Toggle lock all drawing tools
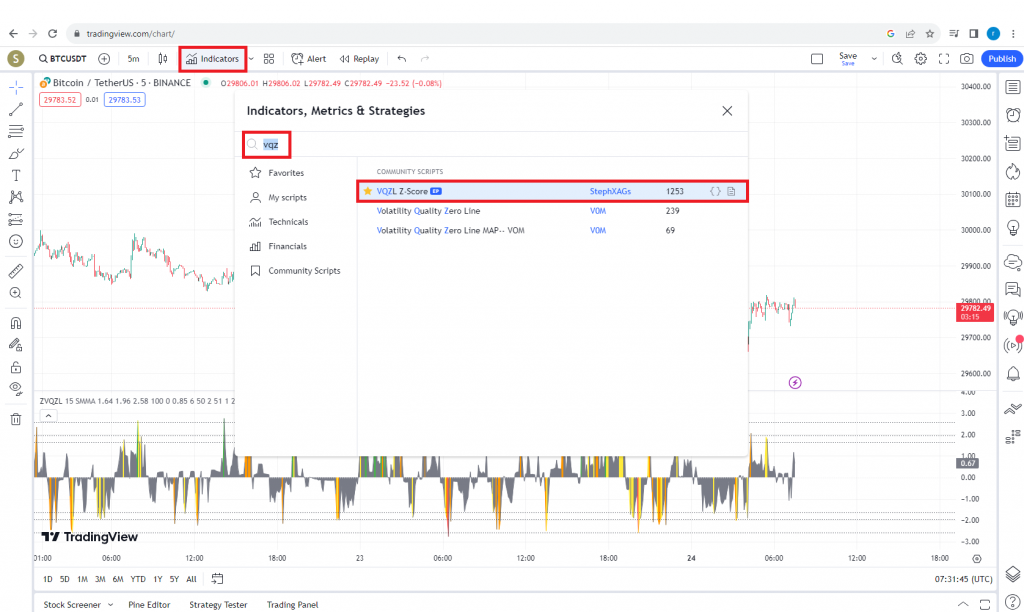The image size is (1024, 612). click(16, 367)
